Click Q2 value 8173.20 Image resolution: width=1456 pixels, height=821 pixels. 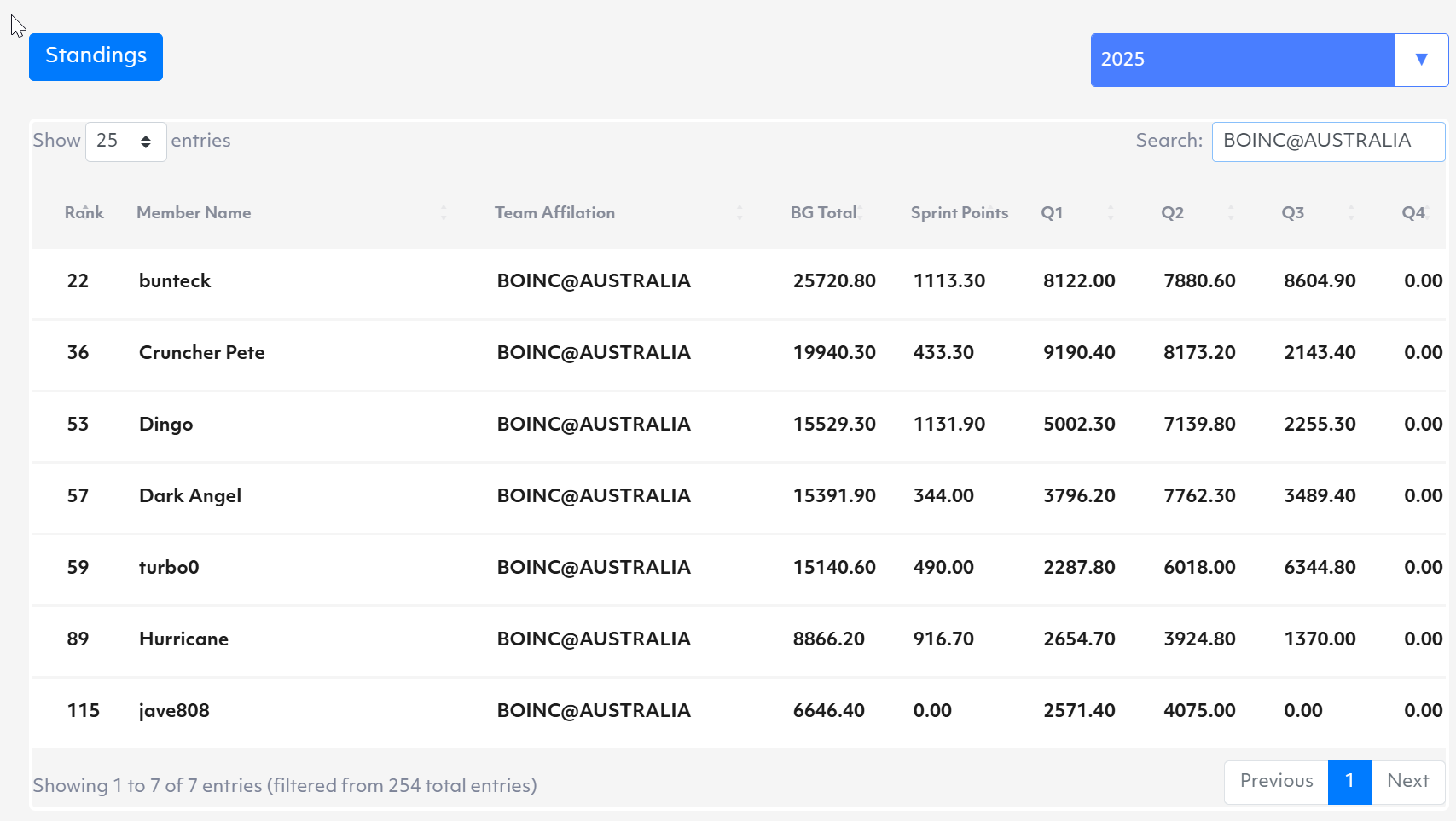(1199, 353)
